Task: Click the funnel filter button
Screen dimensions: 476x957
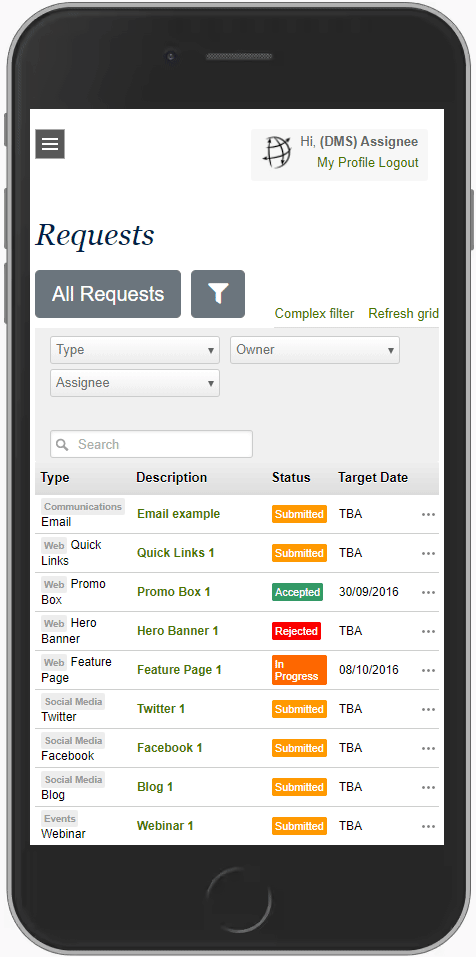Action: pos(218,294)
